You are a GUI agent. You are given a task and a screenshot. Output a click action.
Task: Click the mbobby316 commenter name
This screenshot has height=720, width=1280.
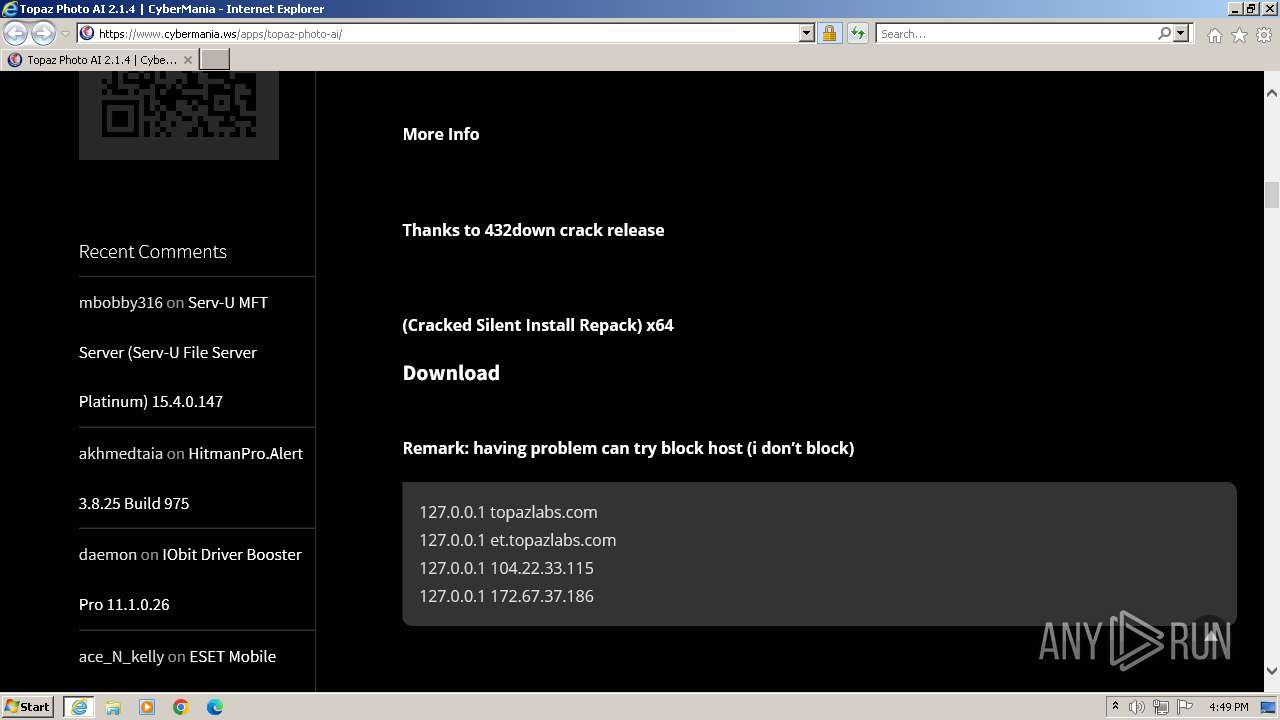click(121, 302)
